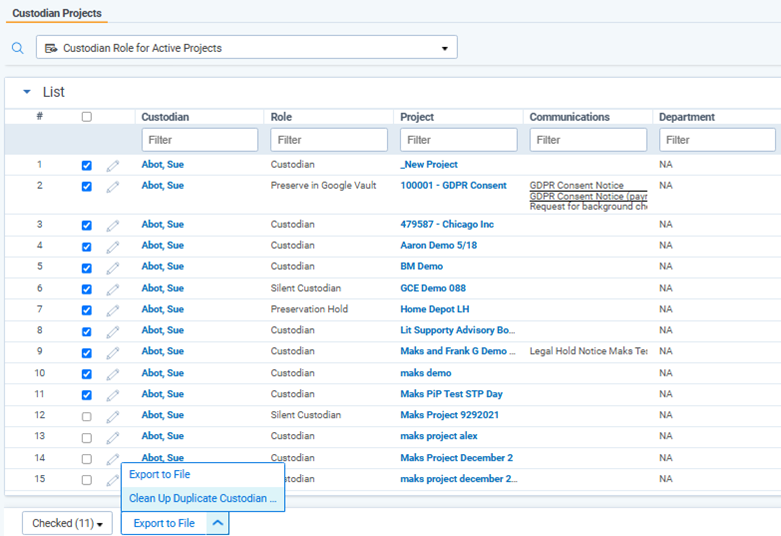Click the Export to File button
The height and width of the screenshot is (536, 781).
tap(164, 523)
